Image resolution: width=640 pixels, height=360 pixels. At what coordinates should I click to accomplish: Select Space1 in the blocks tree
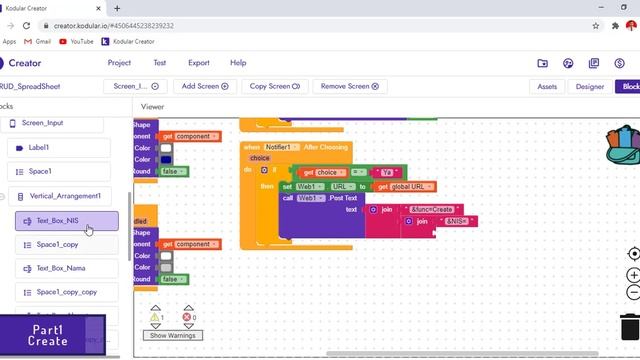coord(59,172)
